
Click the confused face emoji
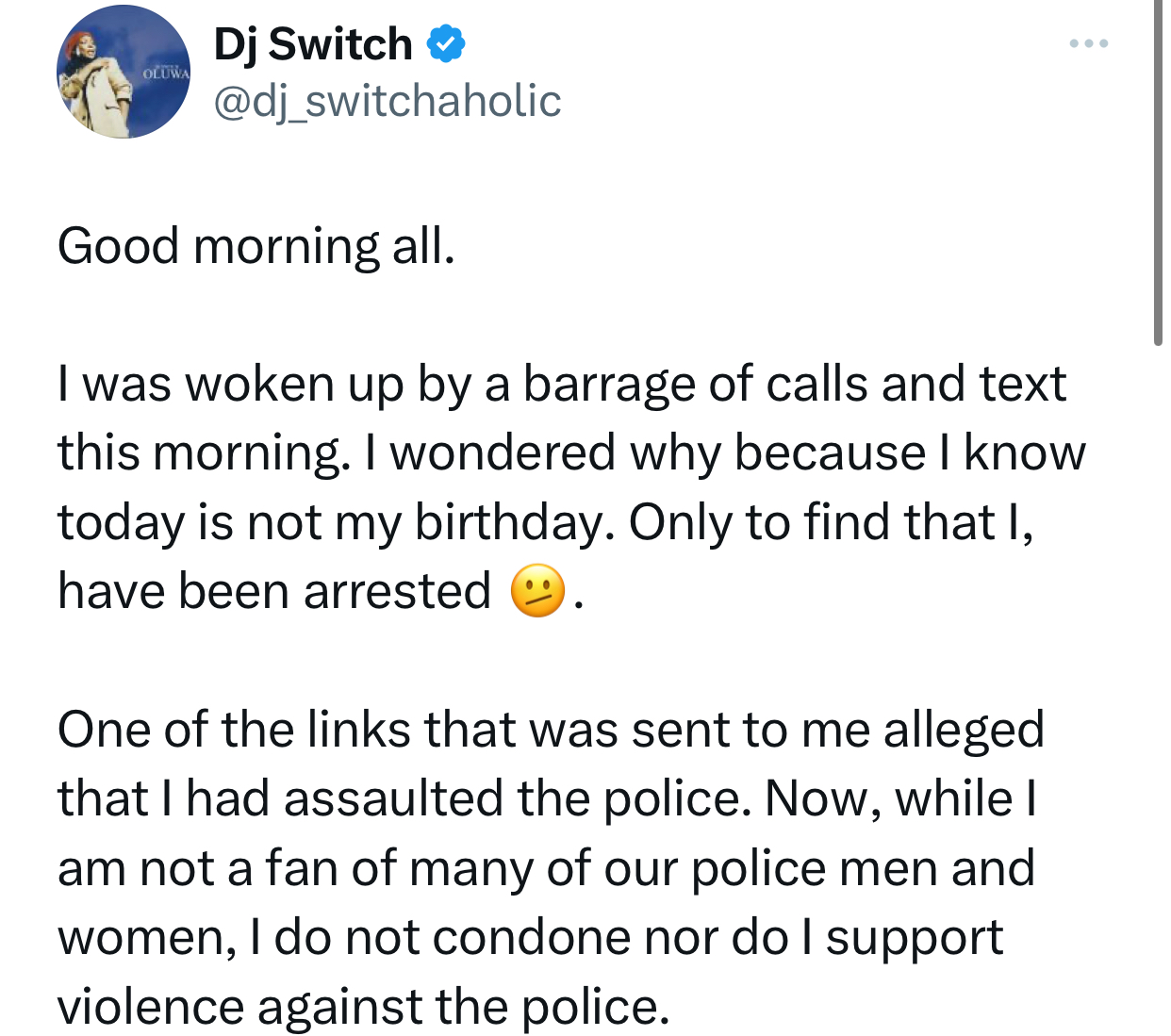coord(537,592)
